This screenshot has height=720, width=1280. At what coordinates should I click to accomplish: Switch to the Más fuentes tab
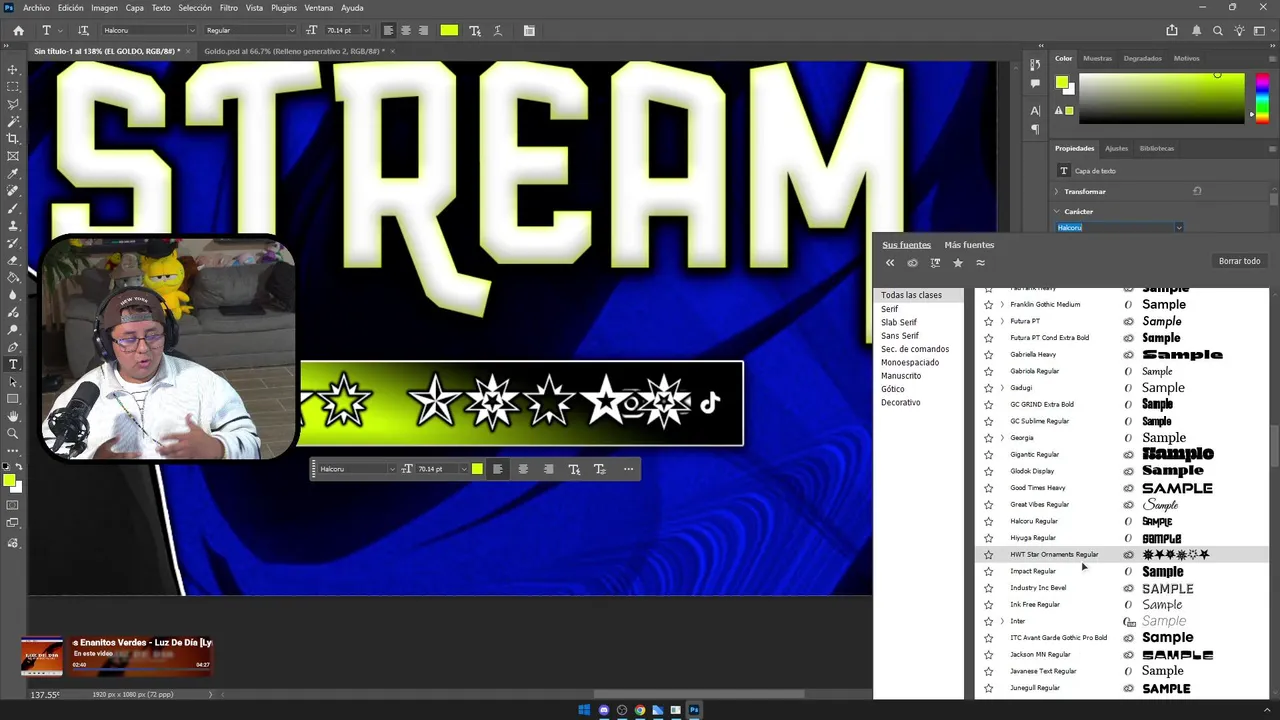tap(969, 244)
